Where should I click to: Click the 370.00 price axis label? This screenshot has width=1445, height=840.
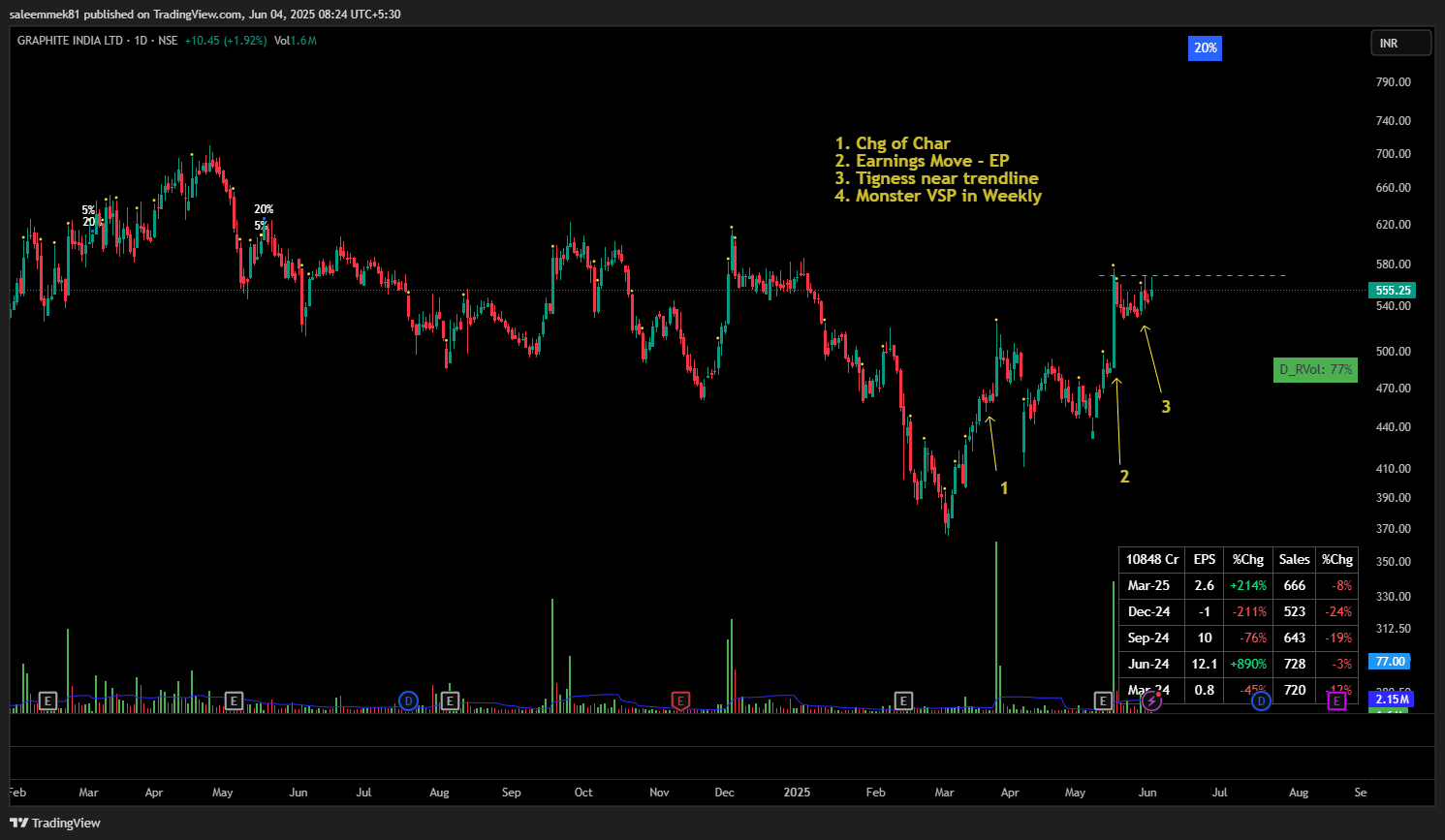[x=1393, y=529]
